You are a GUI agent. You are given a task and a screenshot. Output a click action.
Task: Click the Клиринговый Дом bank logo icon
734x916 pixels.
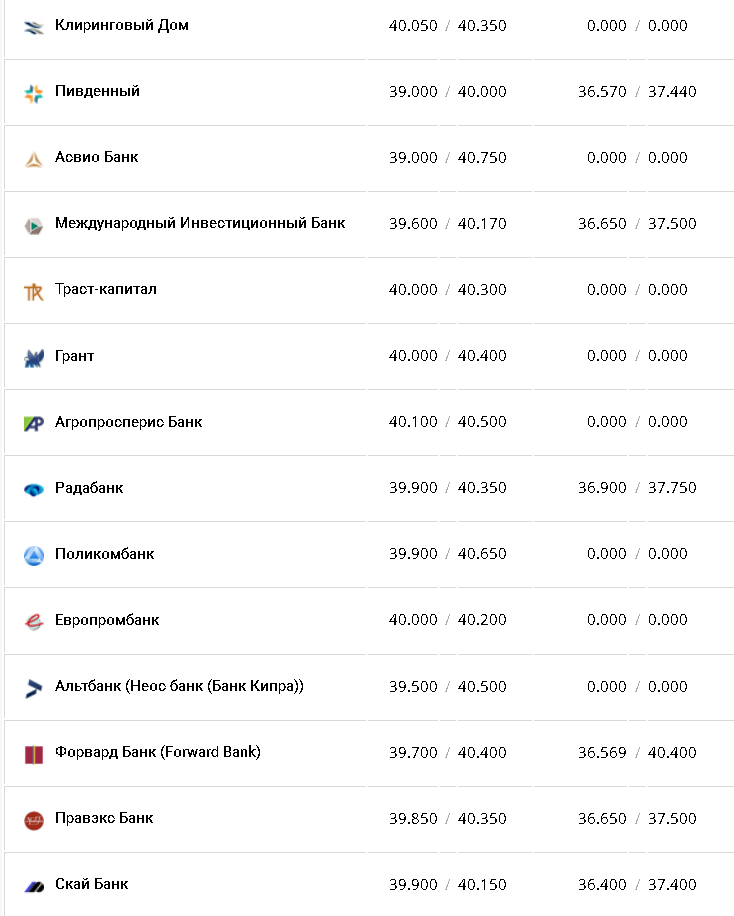point(34,27)
